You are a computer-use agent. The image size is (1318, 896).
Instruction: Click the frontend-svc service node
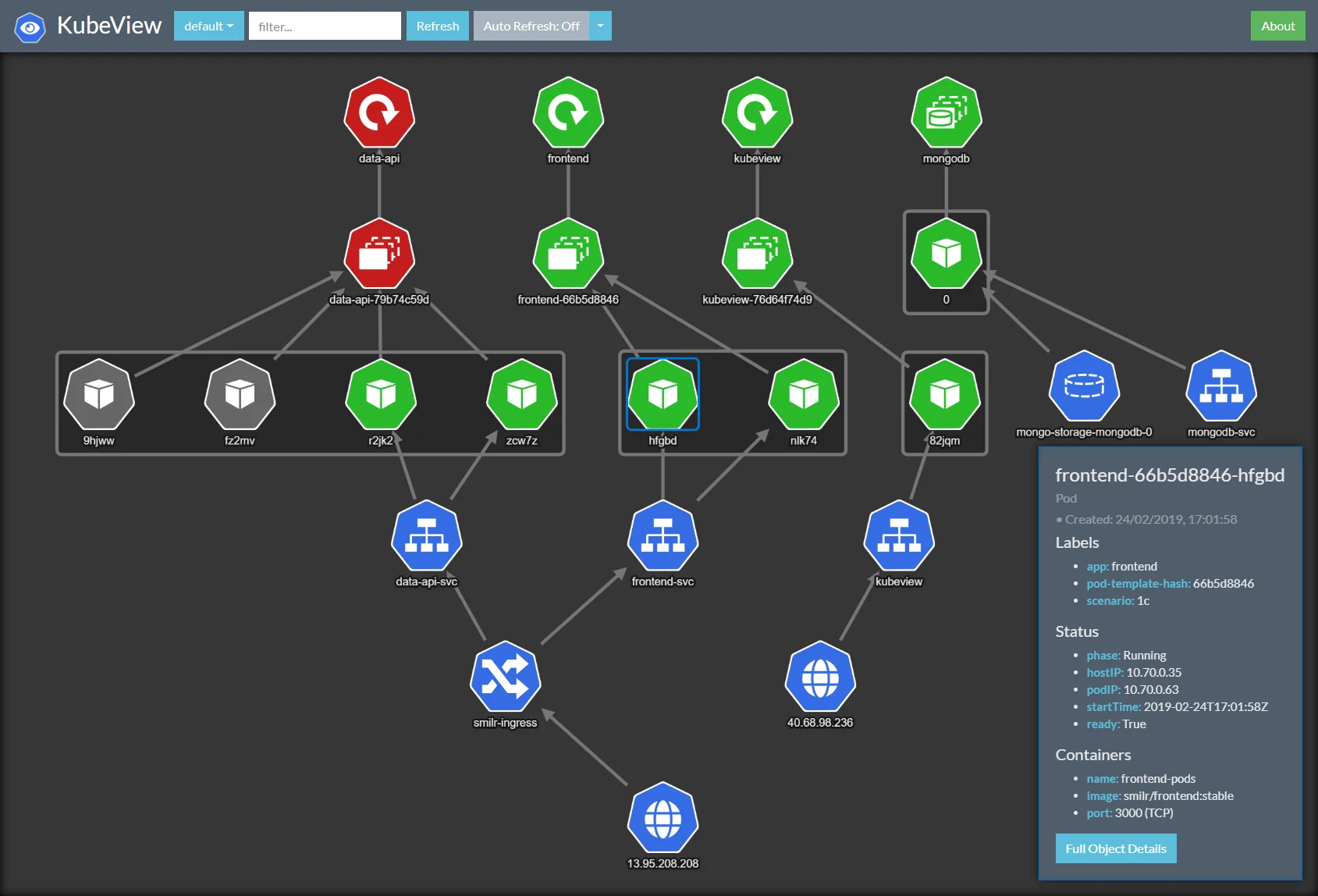tap(663, 536)
